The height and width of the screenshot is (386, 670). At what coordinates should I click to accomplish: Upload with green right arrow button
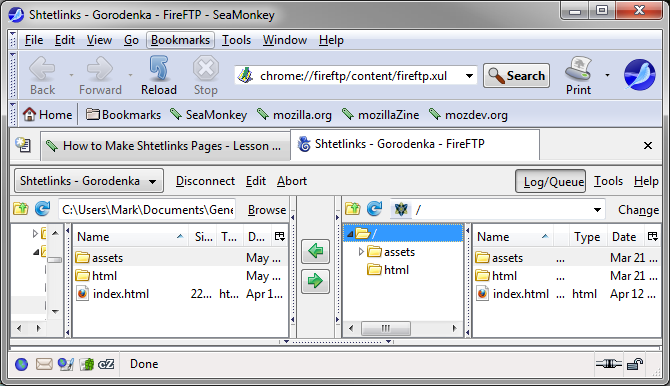315,281
